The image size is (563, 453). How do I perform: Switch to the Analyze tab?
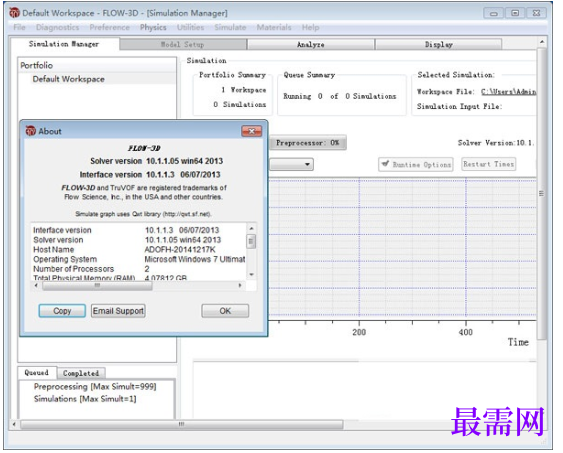(x=311, y=45)
